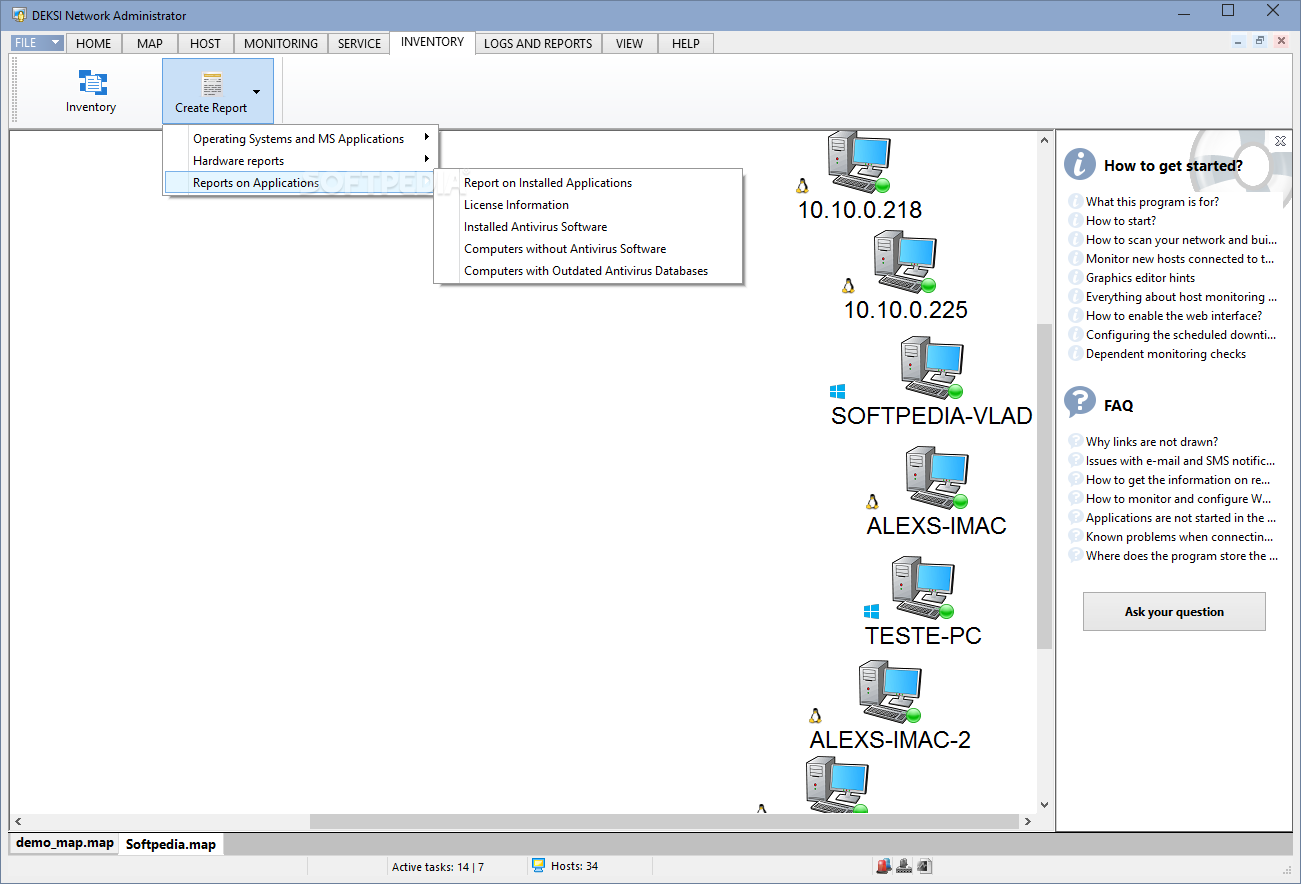Screen dimensions: 1301x884
Task: Click map scroll down arrow
Action: point(1045,804)
